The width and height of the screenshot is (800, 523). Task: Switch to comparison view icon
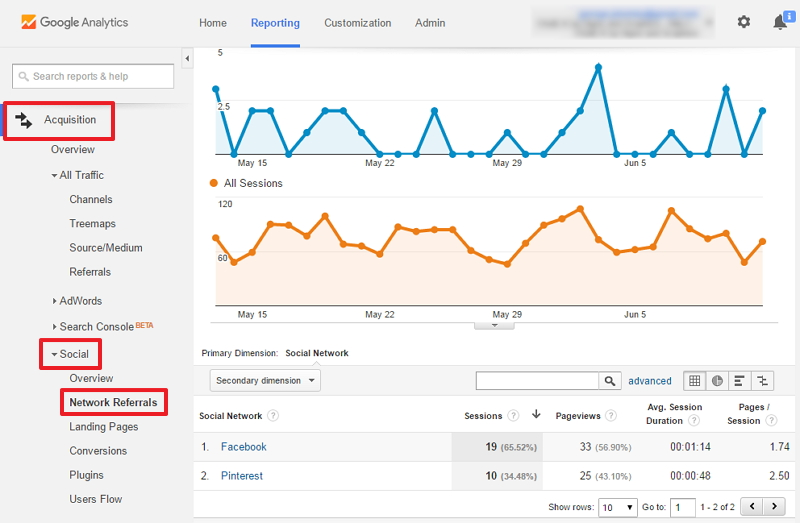pyautogui.click(x=762, y=381)
